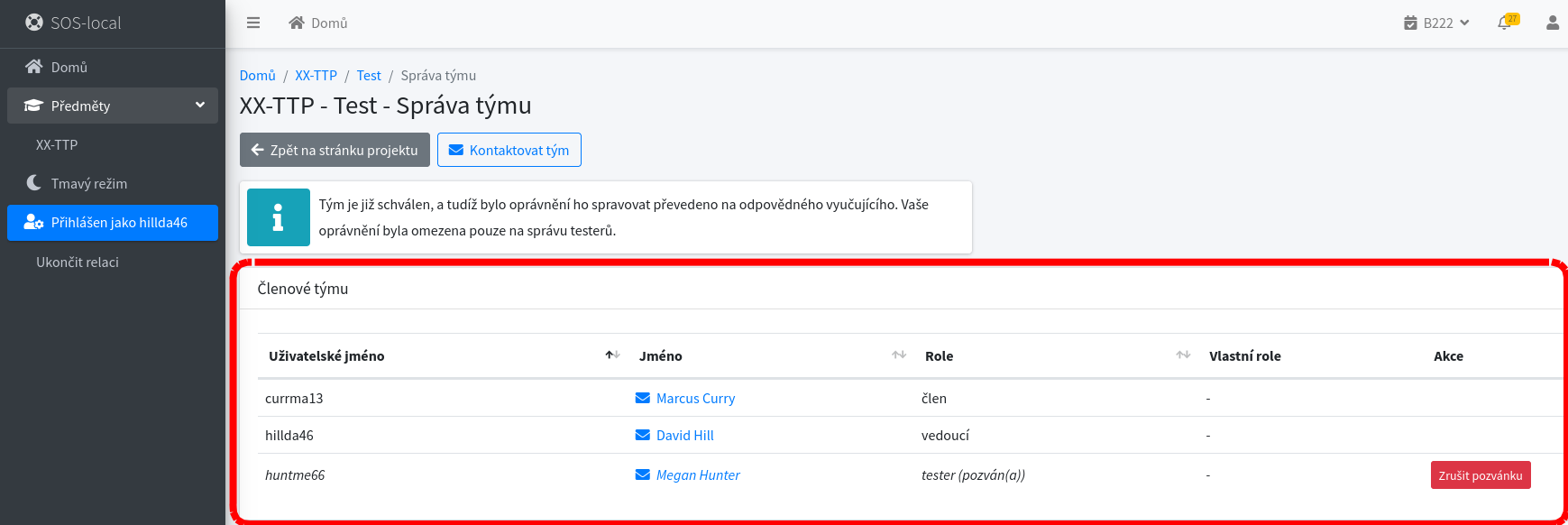Image resolution: width=1568 pixels, height=525 pixels.
Task: Click the SOS-local lifebuoy logo icon
Action: click(34, 23)
